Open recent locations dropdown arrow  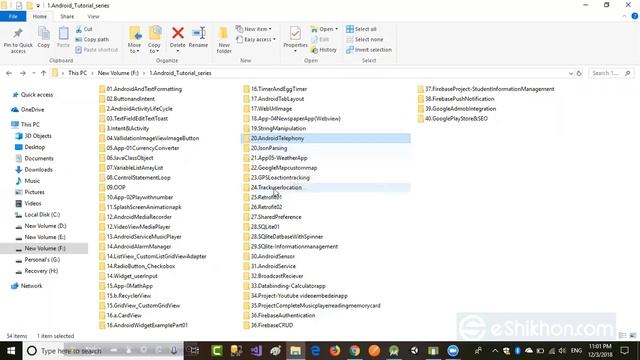pyautogui.click(x=33, y=73)
